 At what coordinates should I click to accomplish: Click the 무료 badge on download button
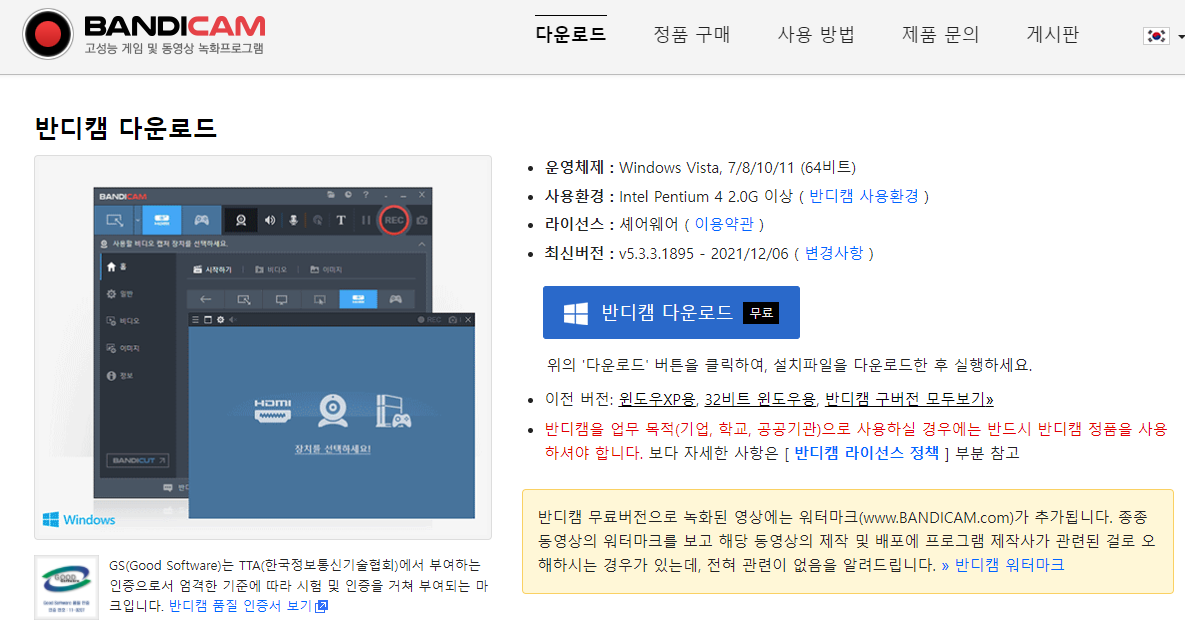pyautogui.click(x=760, y=312)
